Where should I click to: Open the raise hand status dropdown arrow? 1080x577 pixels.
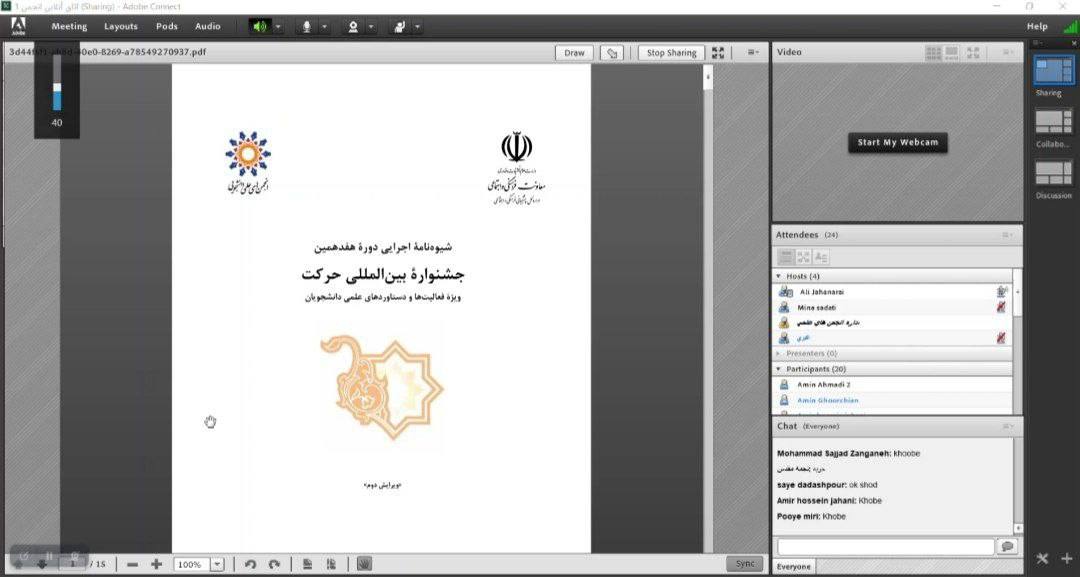click(418, 27)
